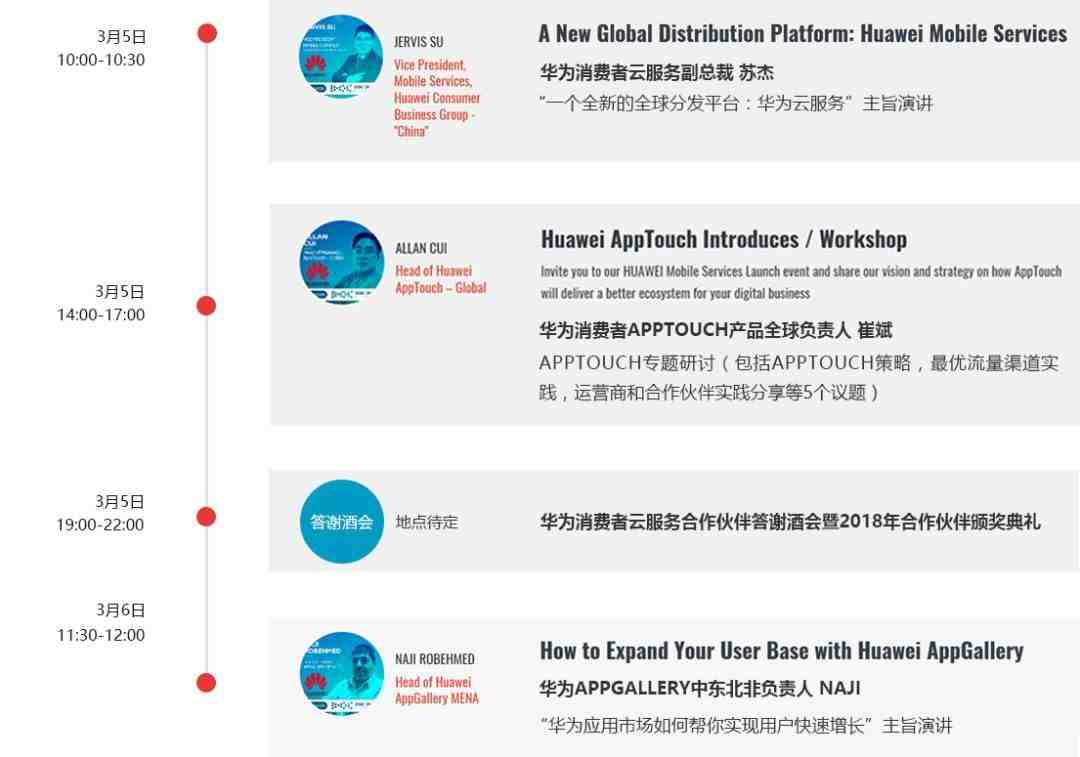The width and height of the screenshot is (1080, 757).
Task: Click the 3月6日 11:30-12:00 time label
Action: tap(101, 622)
